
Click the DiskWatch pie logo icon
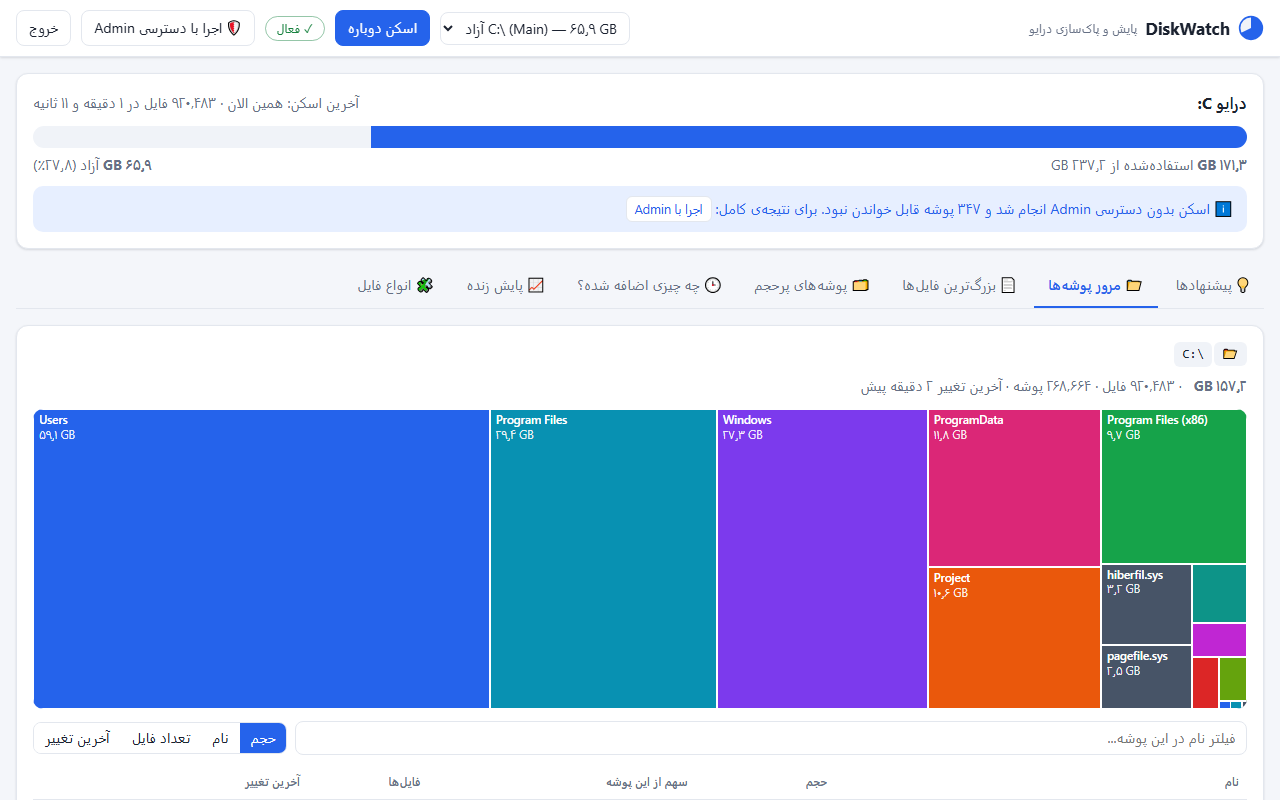1250,28
